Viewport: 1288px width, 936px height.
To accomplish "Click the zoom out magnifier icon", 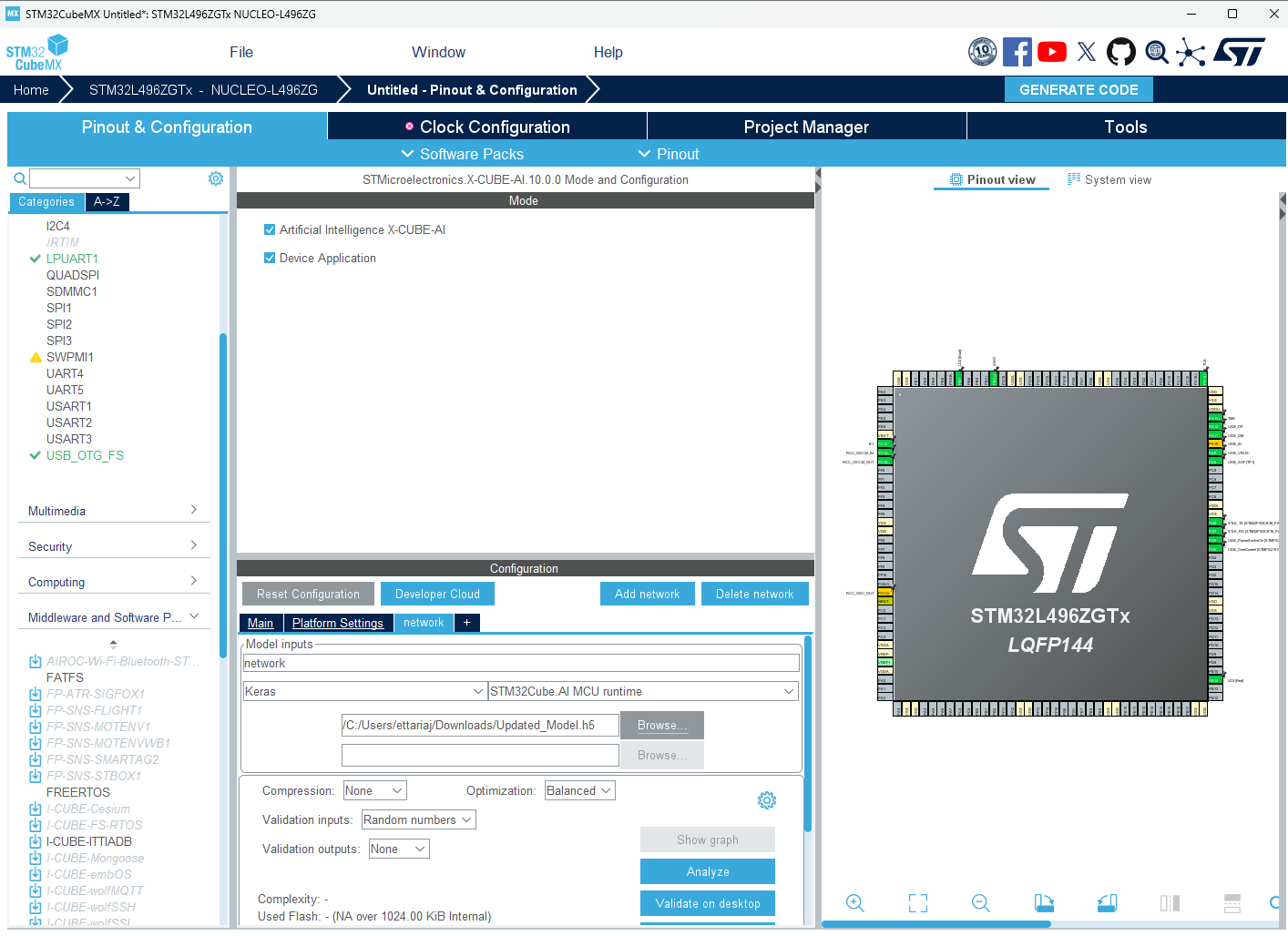I will click(x=980, y=902).
